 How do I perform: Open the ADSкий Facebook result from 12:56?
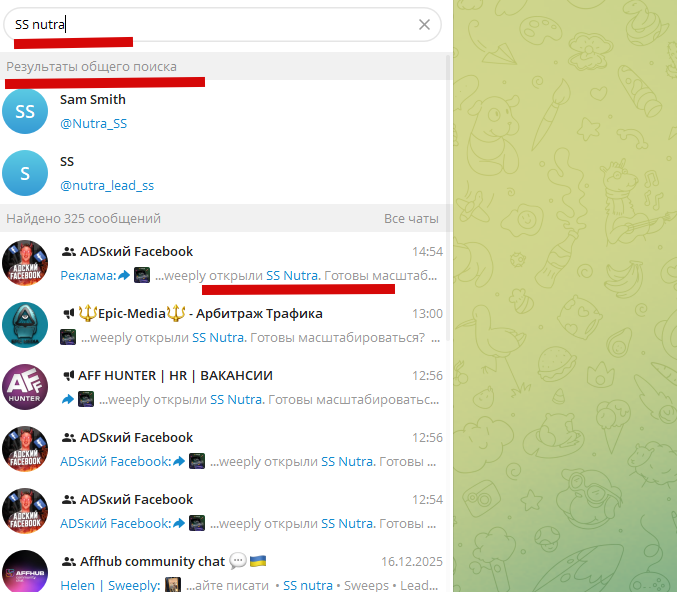(225, 449)
